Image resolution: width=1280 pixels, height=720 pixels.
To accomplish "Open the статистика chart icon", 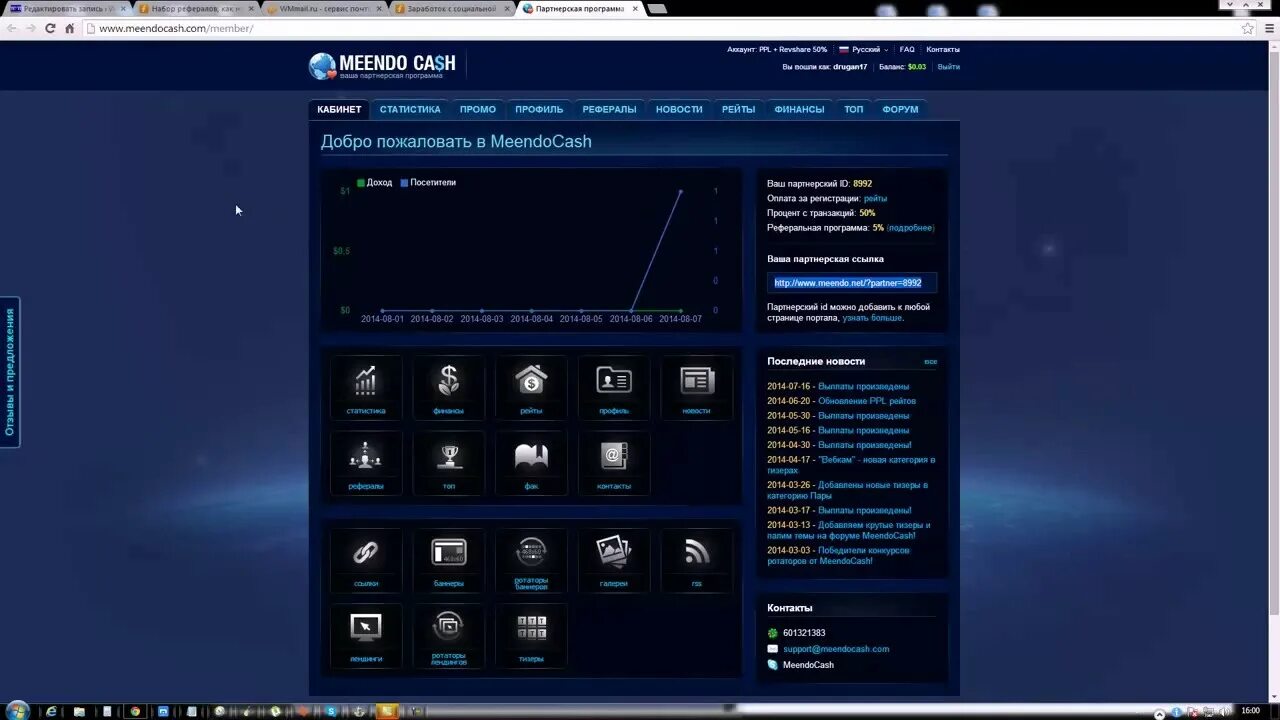I will click(366, 387).
